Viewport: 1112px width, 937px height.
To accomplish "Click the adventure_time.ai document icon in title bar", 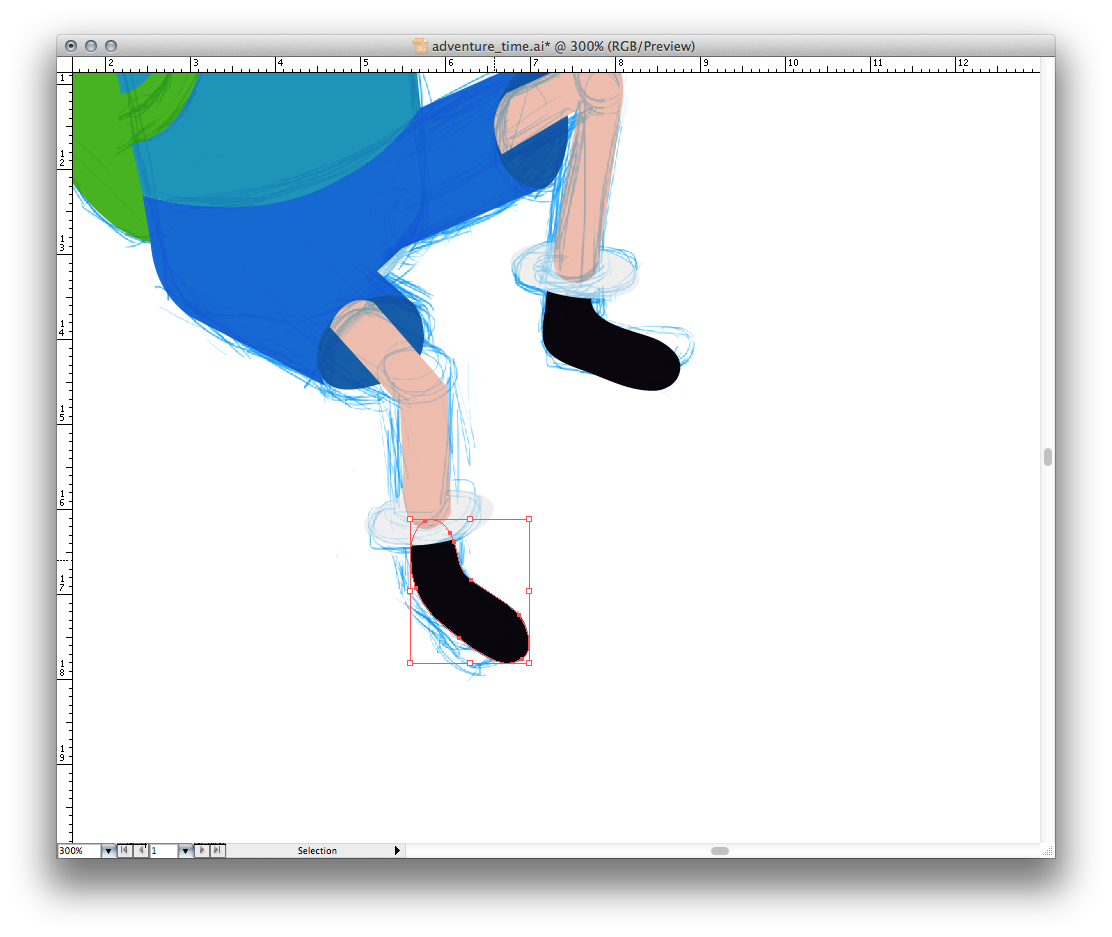I will point(420,46).
